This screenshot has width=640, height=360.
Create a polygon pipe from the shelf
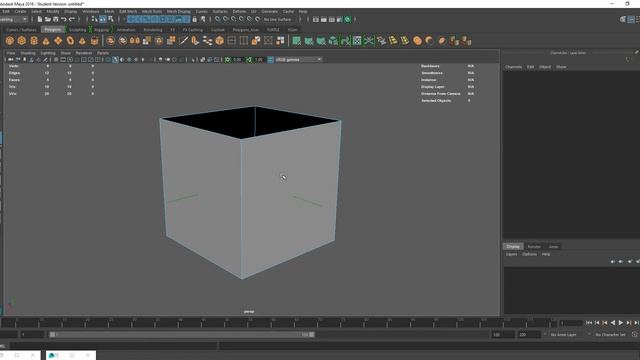tap(94, 41)
